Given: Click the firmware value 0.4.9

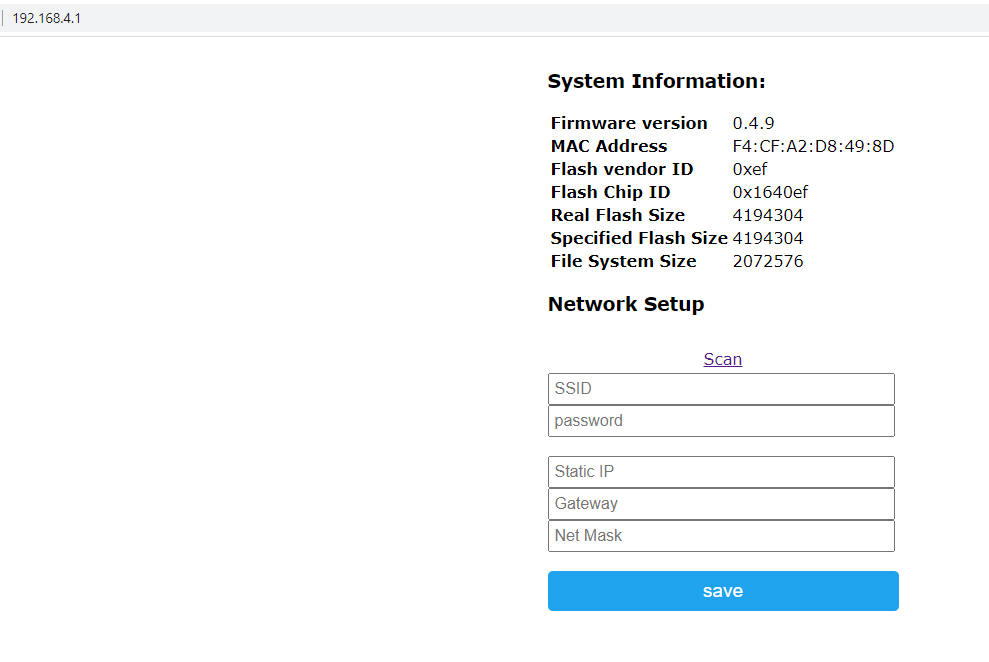Looking at the screenshot, I should coord(753,123).
